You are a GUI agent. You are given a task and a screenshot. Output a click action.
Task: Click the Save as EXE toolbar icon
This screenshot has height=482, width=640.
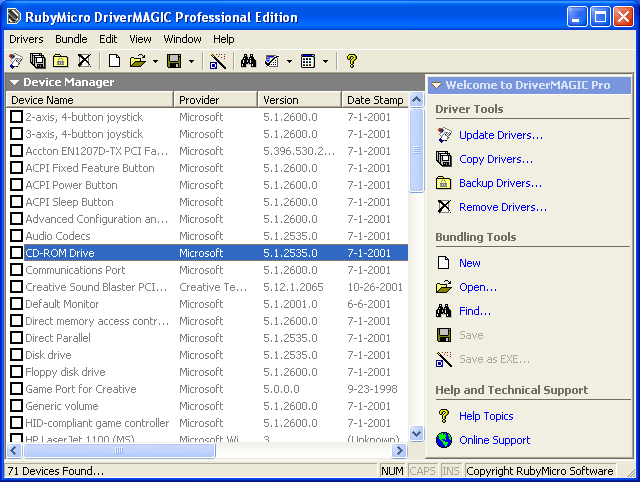(218, 61)
